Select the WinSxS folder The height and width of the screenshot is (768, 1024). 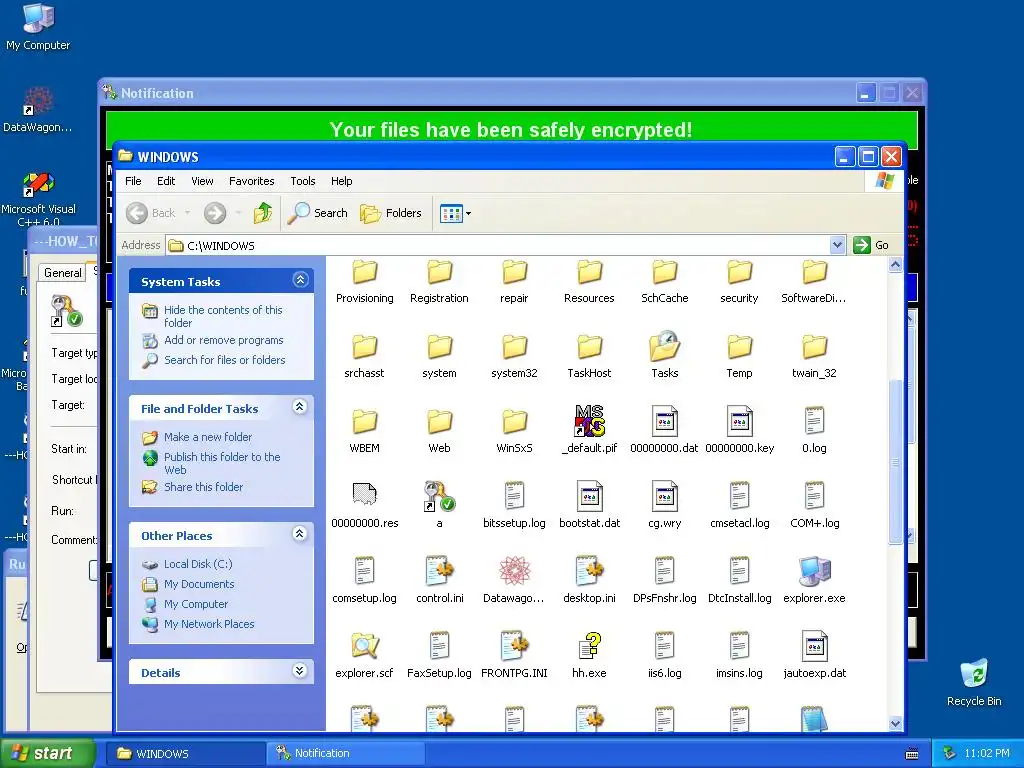pos(514,432)
